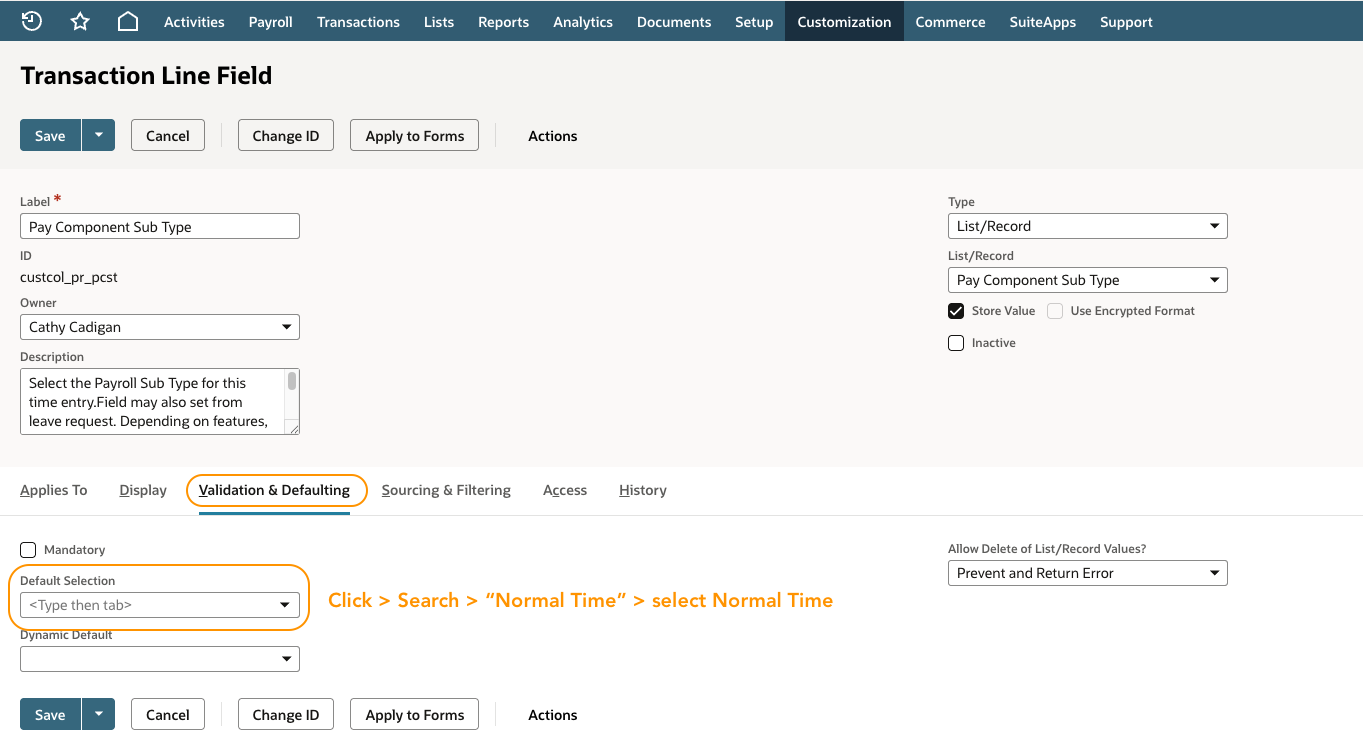Open the top Actions menu

553,136
